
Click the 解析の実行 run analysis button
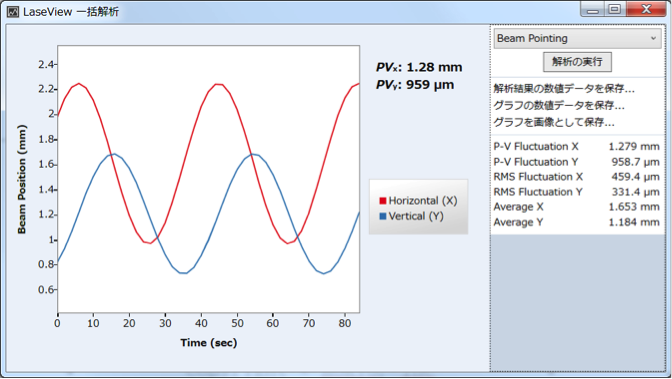click(x=577, y=62)
